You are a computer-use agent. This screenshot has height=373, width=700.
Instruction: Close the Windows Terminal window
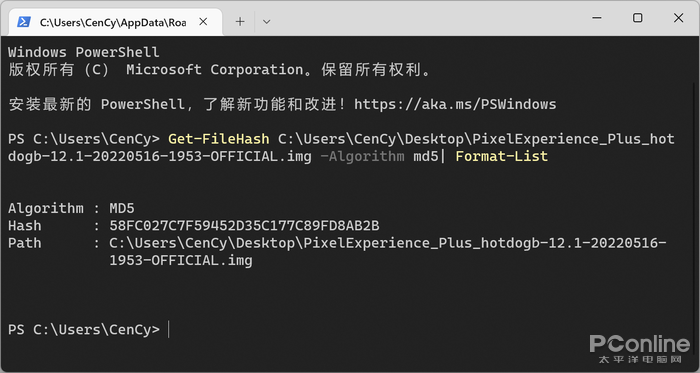click(678, 18)
